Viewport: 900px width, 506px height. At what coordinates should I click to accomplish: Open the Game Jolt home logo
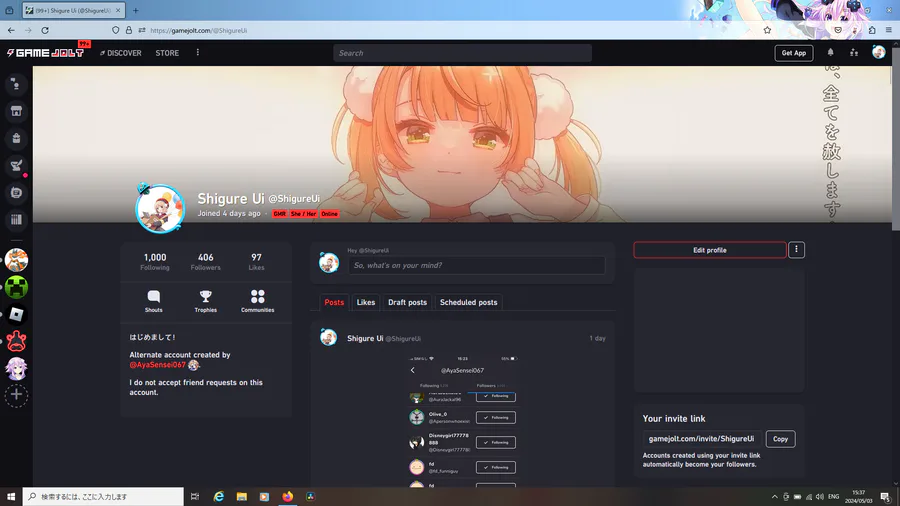[45, 53]
